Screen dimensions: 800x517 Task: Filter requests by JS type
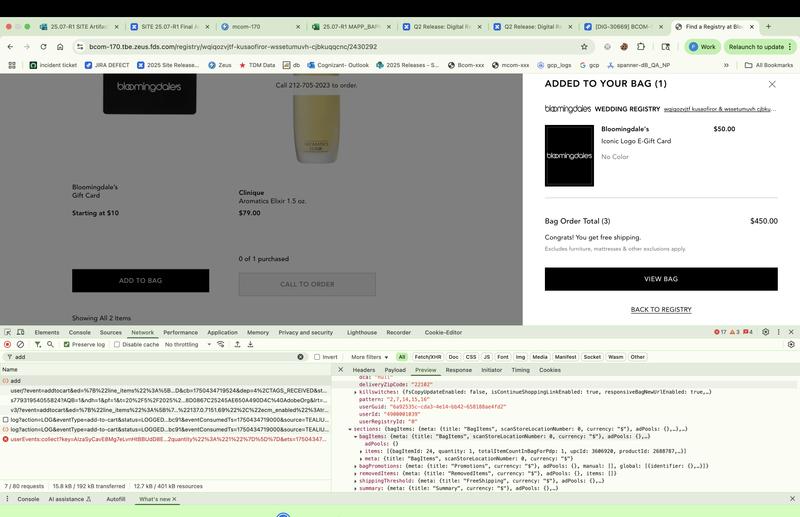(x=487, y=357)
